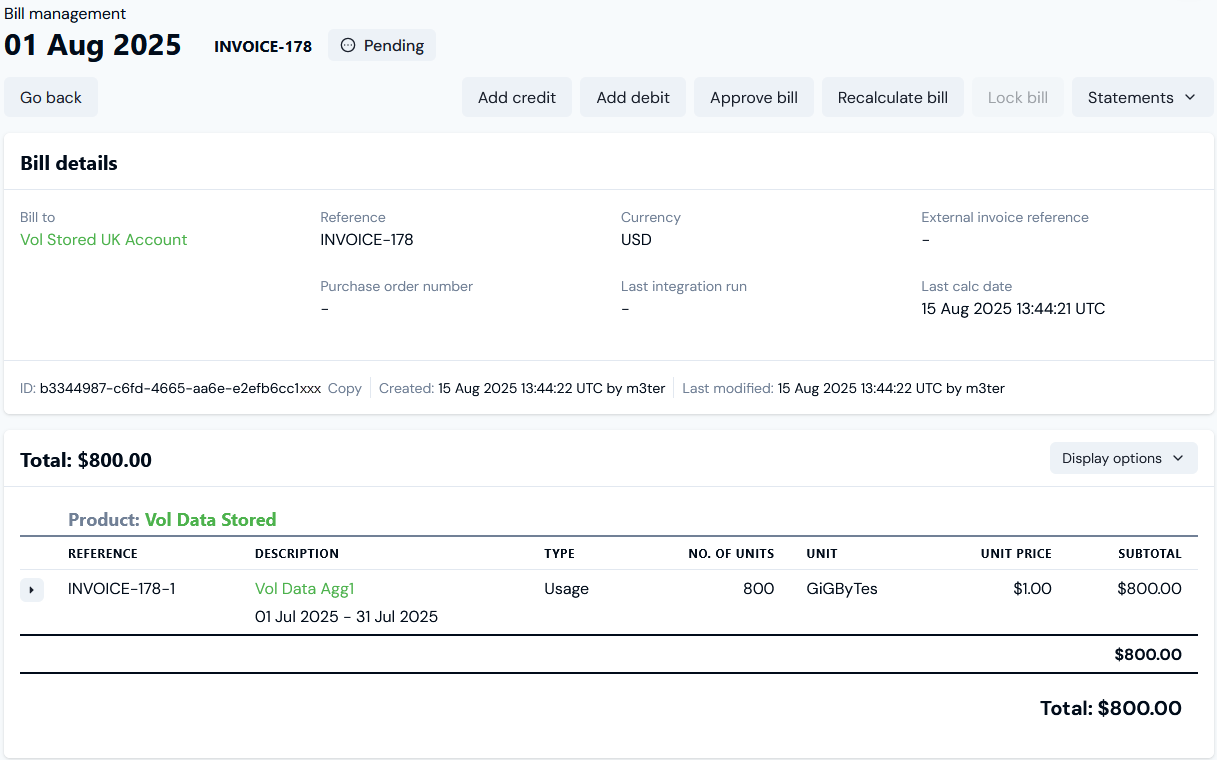This screenshot has height=760, width=1217.
Task: Click the Reference value INVOICE-178
Action: (367, 240)
